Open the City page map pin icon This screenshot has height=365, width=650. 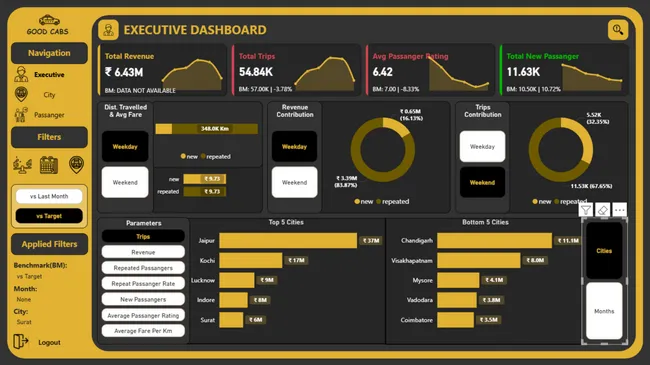click(21, 94)
